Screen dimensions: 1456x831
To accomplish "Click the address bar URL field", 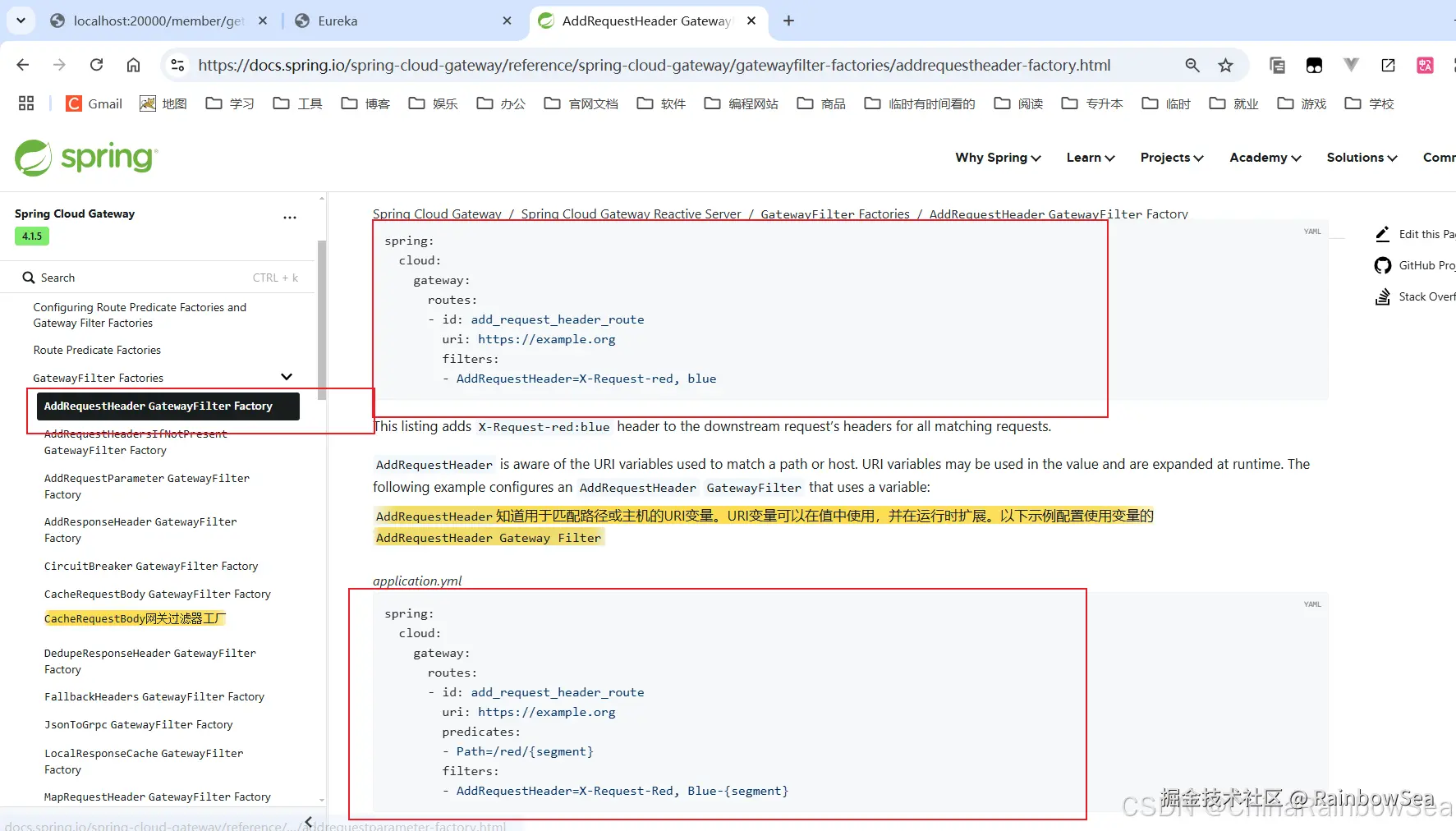I will 654,65.
